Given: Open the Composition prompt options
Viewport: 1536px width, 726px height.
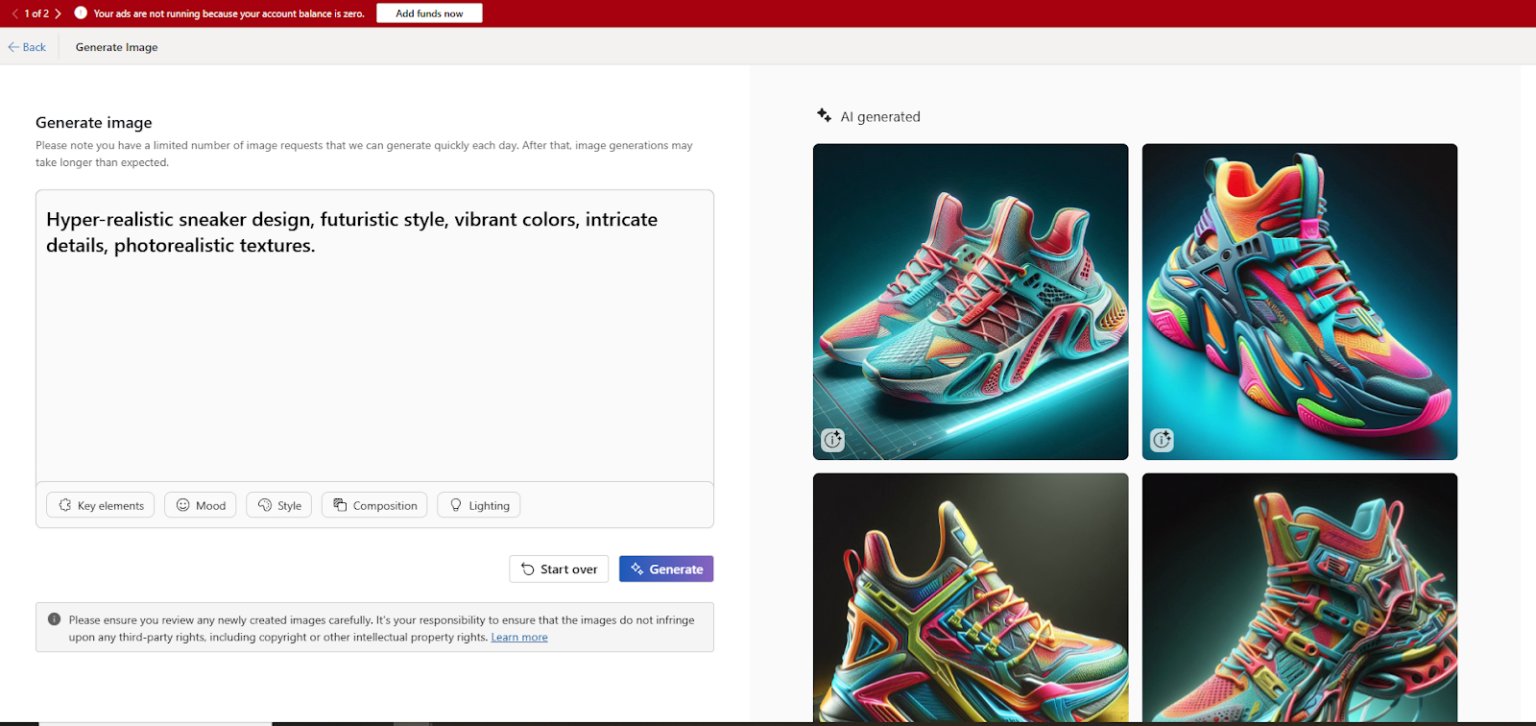Looking at the screenshot, I should point(374,505).
